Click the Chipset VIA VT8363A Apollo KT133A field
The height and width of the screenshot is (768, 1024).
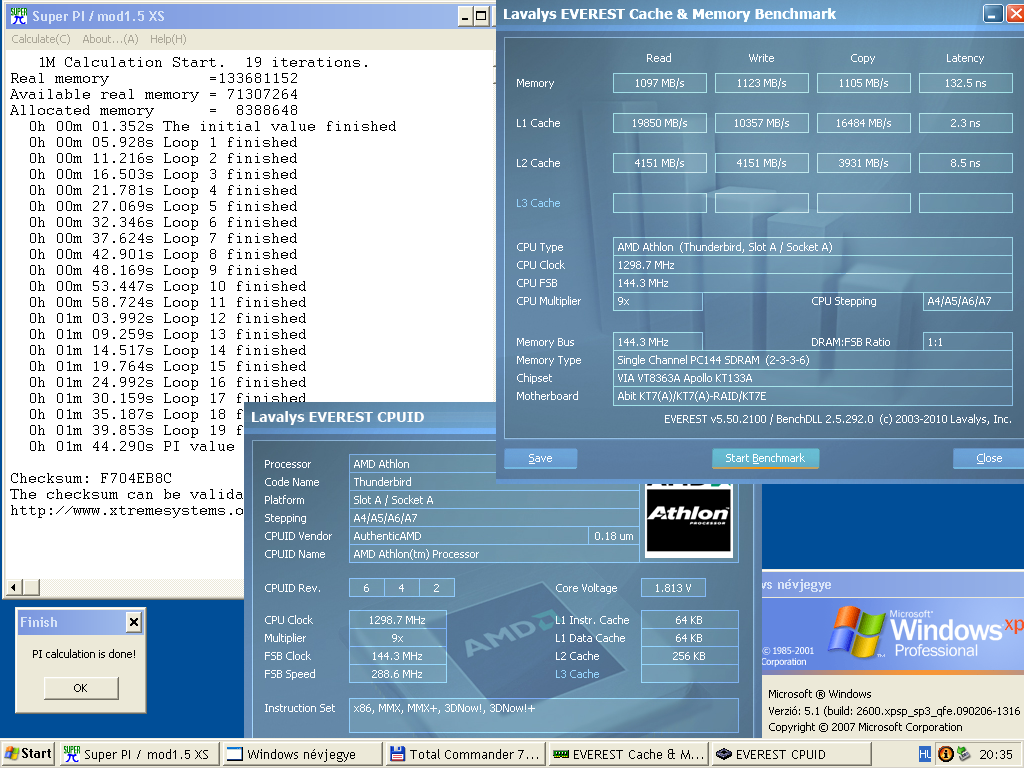point(812,378)
